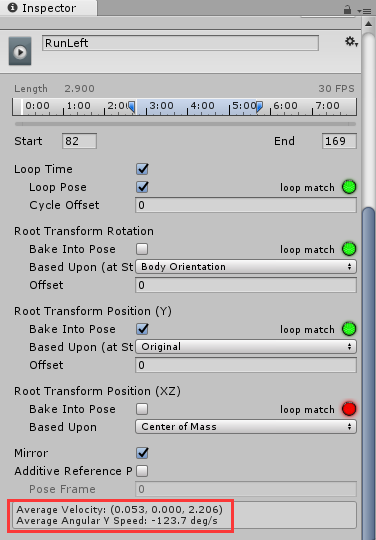376x540 pixels.
Task: Open the Body Orientation dropdown
Action: (x=246, y=267)
